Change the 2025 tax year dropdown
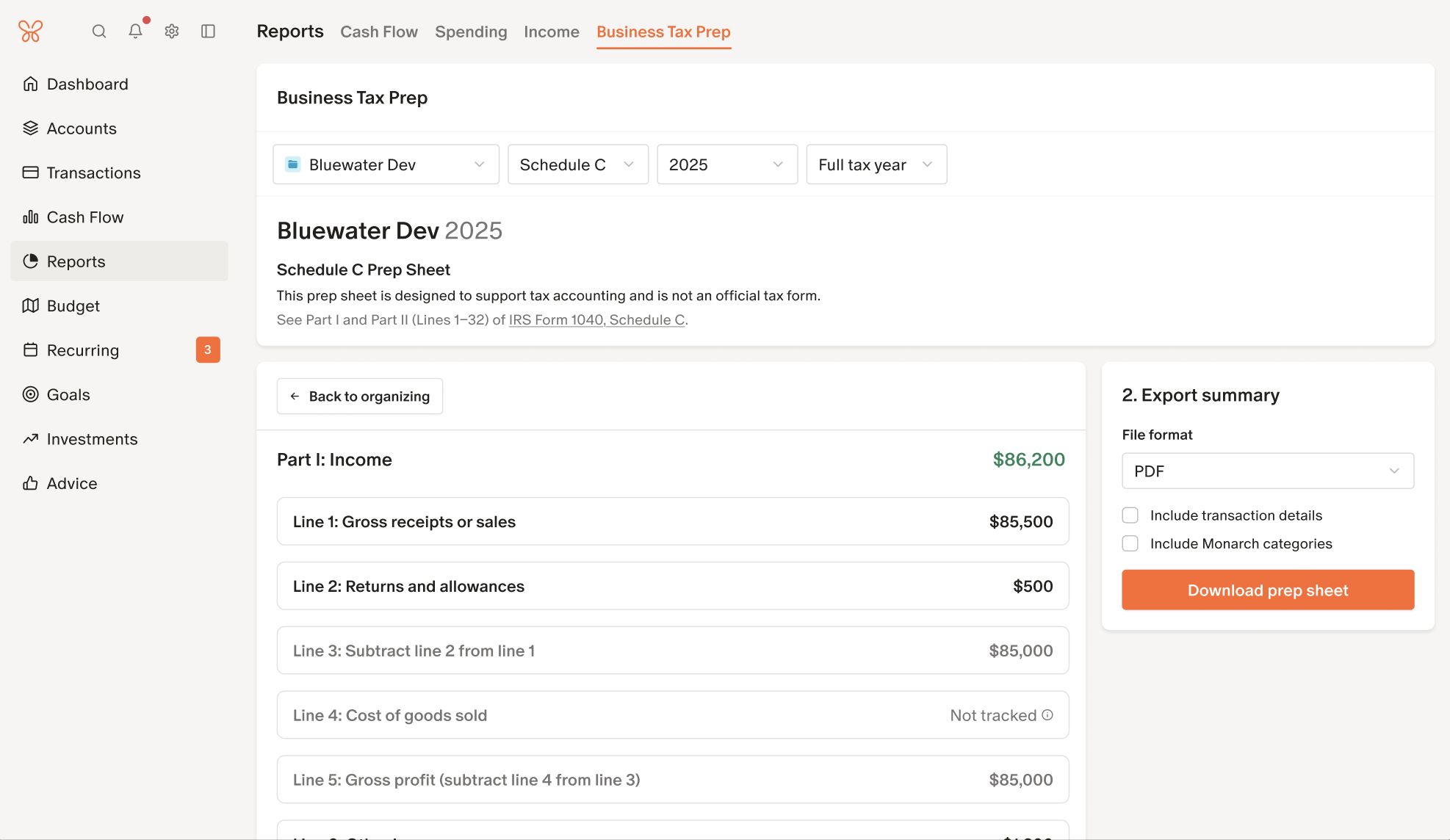This screenshot has height=840, width=1450. [726, 164]
